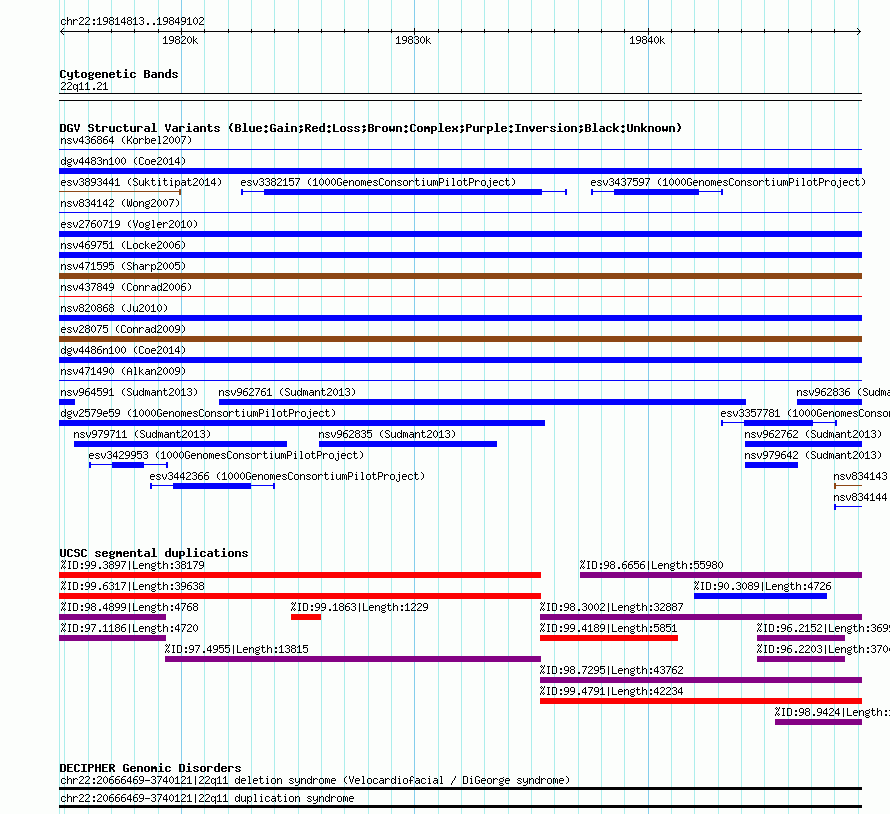Click esv2760719 (Vogler2010) label
Viewport: 890px width, 814px height.
[129, 224]
